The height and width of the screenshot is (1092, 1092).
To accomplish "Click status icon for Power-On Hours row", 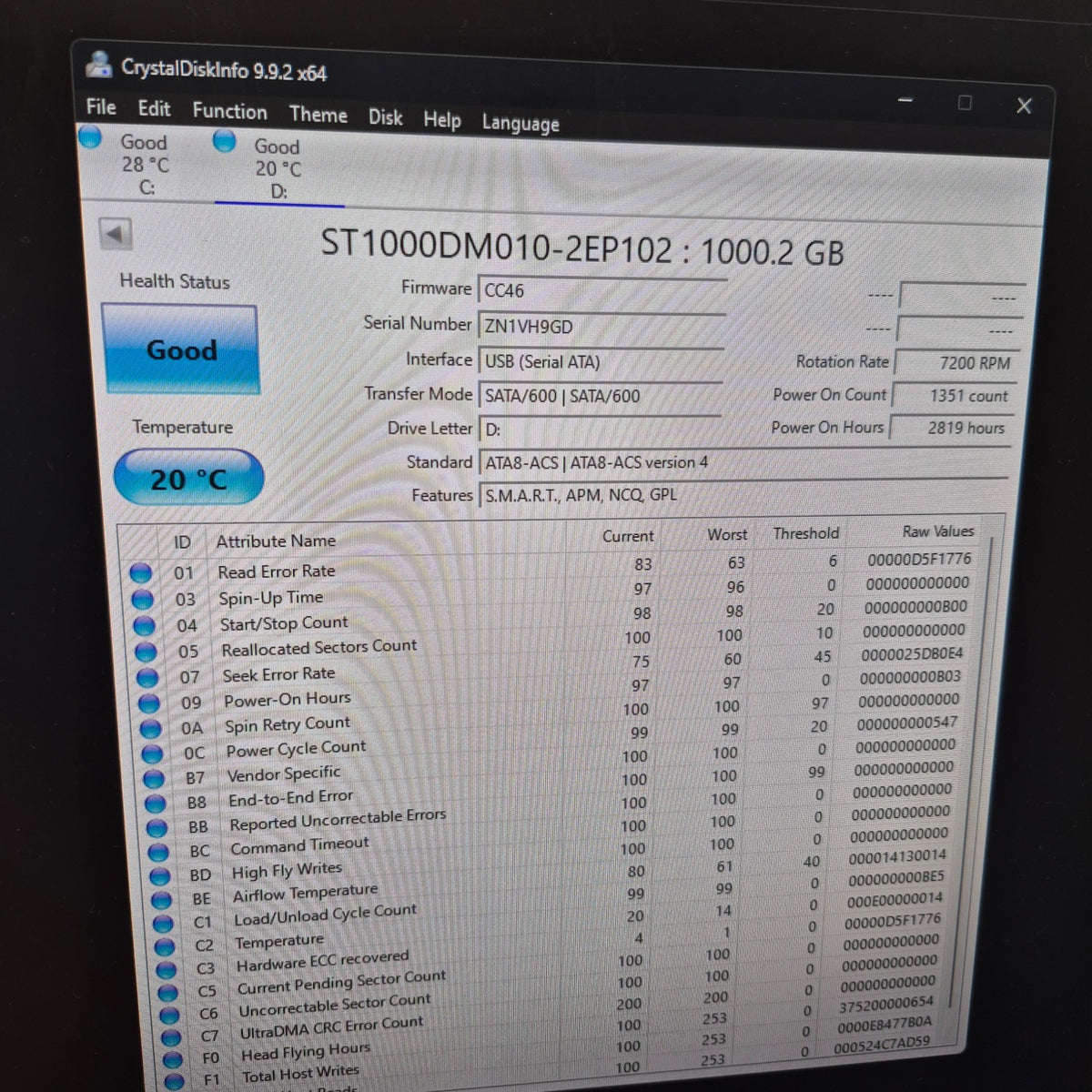I will (149, 703).
